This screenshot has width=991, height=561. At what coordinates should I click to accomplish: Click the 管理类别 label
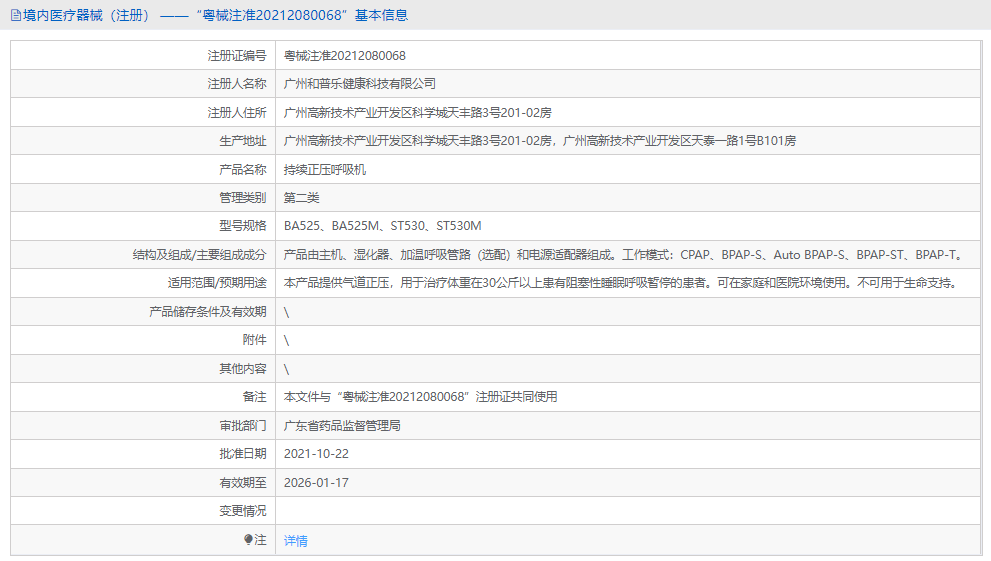tap(243, 198)
